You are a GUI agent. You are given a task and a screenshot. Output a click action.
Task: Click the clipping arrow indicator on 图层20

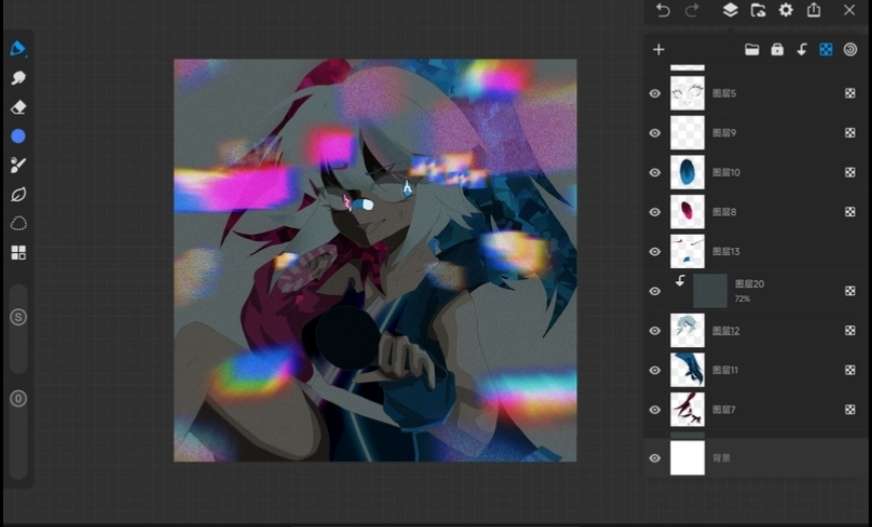pyautogui.click(x=680, y=281)
